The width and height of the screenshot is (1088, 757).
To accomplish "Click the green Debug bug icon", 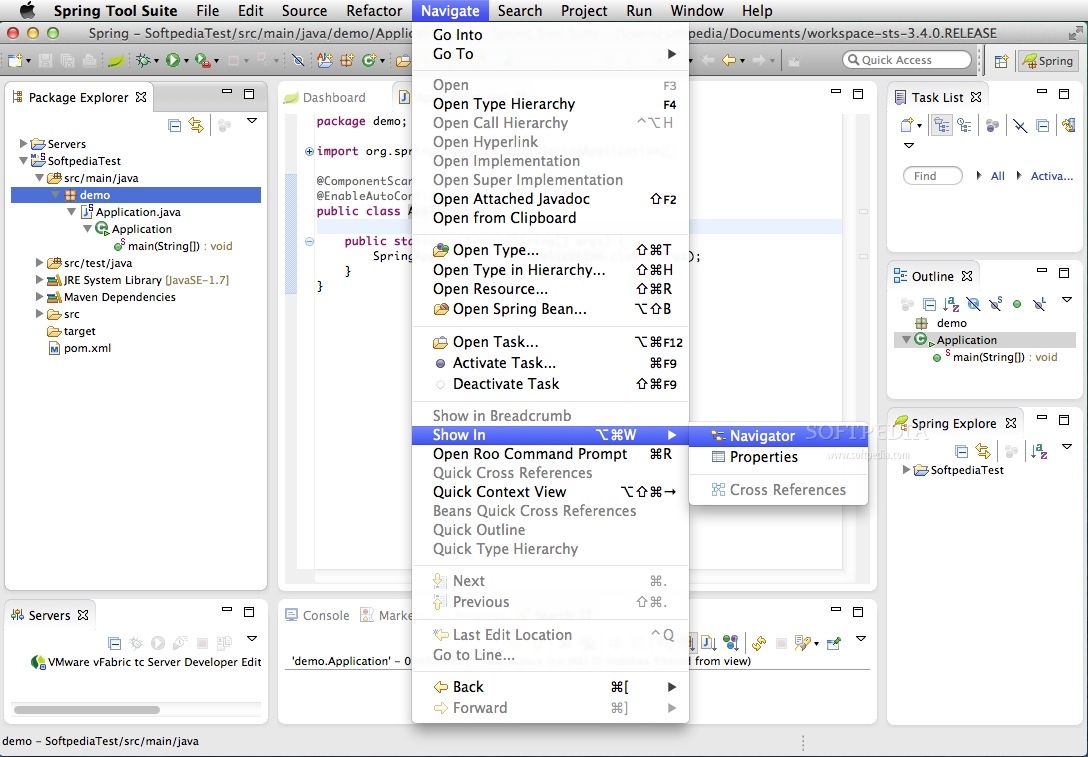I will tap(143, 60).
